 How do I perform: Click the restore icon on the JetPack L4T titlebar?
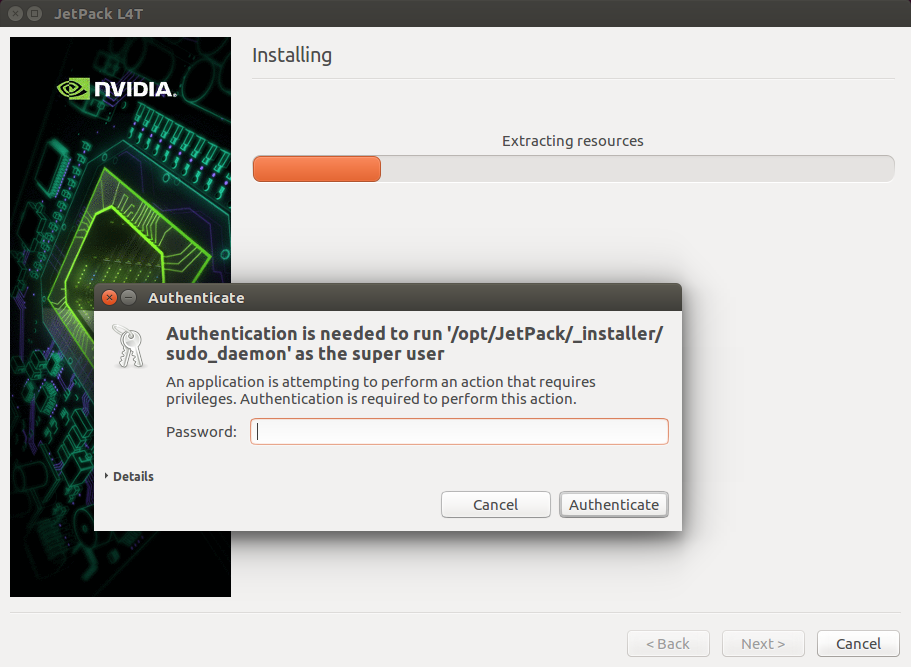coord(34,13)
